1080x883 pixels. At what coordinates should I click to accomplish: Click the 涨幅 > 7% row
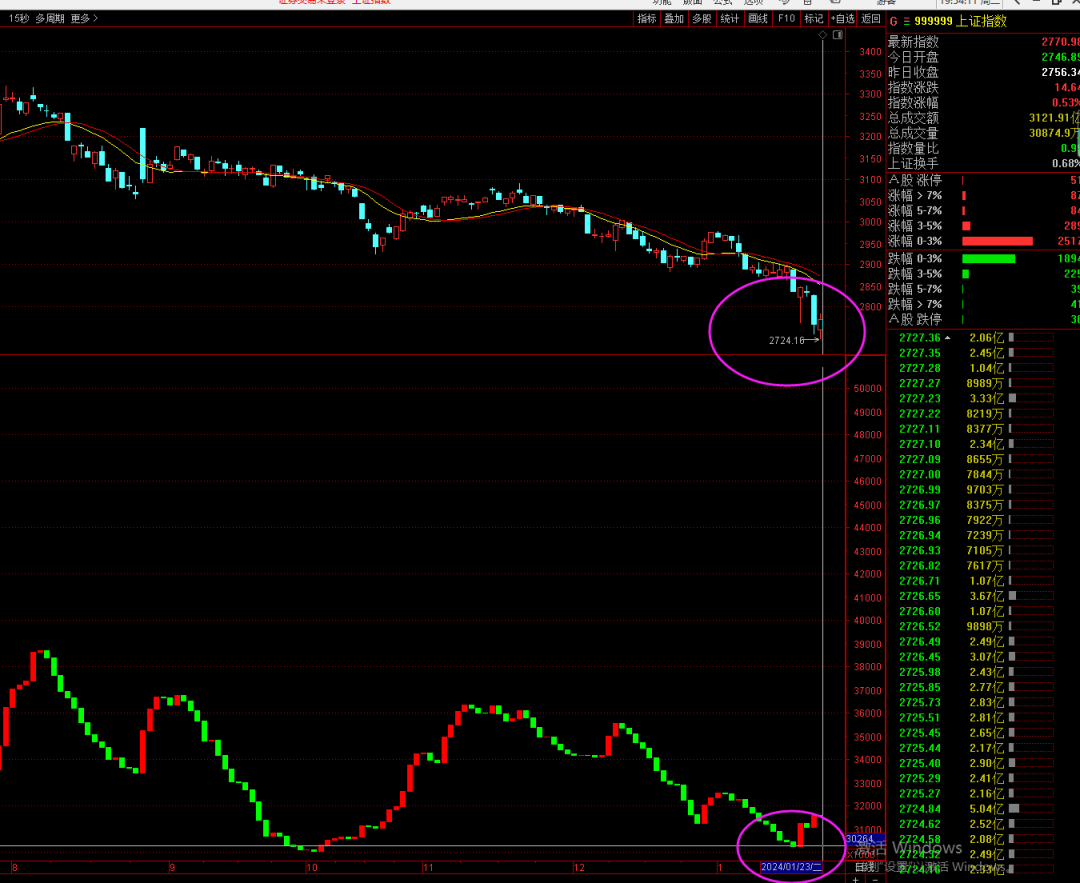(x=983, y=196)
